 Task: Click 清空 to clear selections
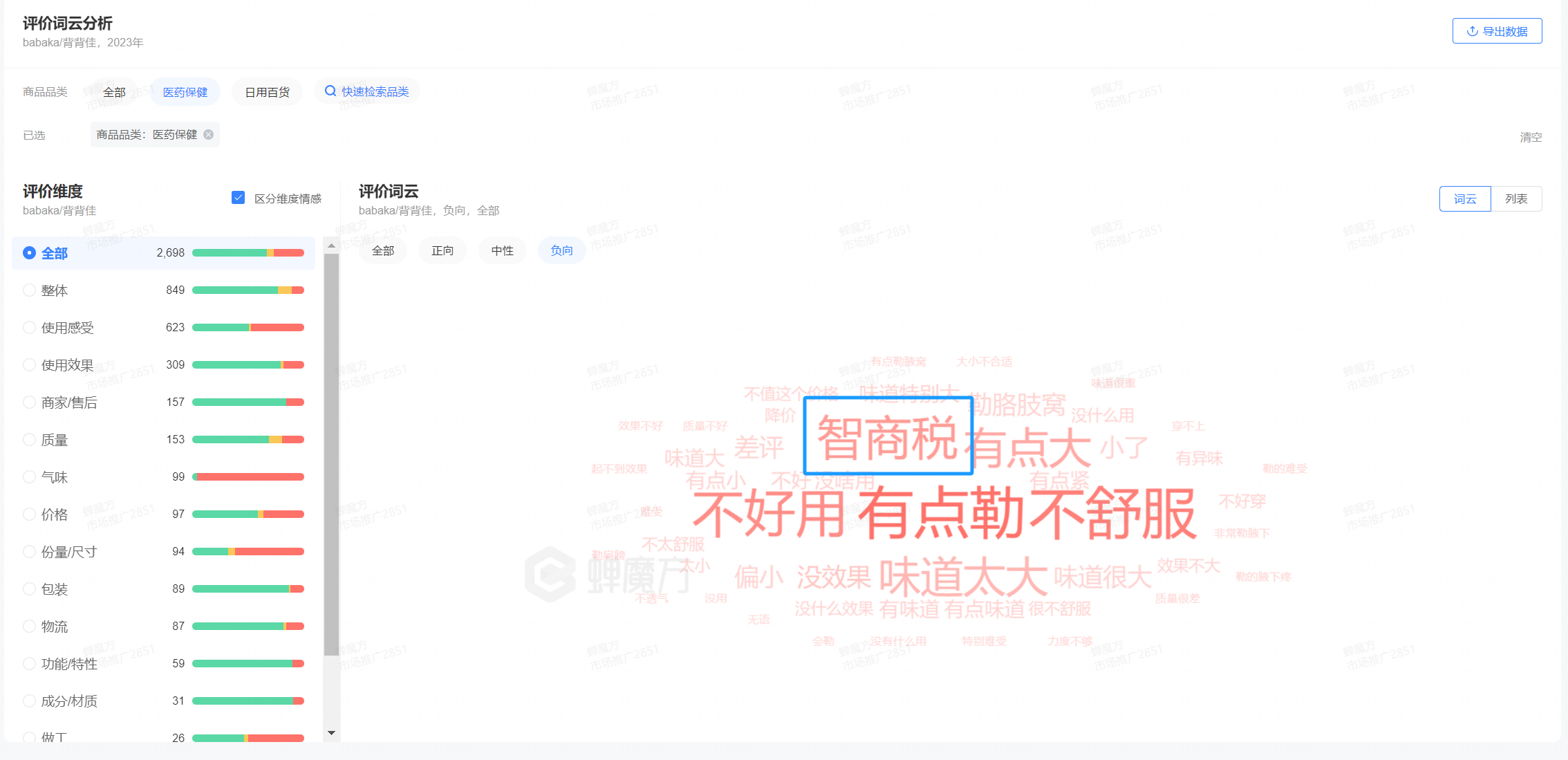point(1530,137)
